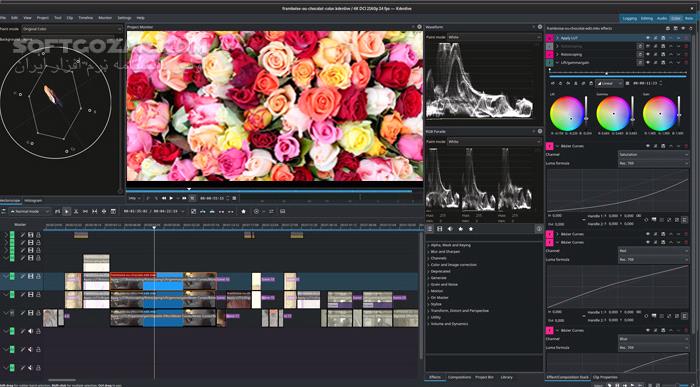700x387 pixels.
Task: Show main effects list icon in Effects panel
Action: [430, 229]
